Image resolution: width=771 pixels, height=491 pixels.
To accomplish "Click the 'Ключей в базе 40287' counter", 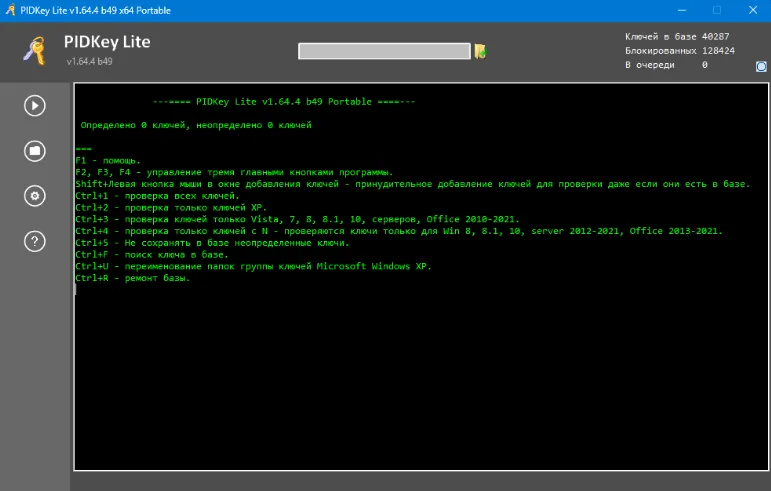I will coord(677,37).
